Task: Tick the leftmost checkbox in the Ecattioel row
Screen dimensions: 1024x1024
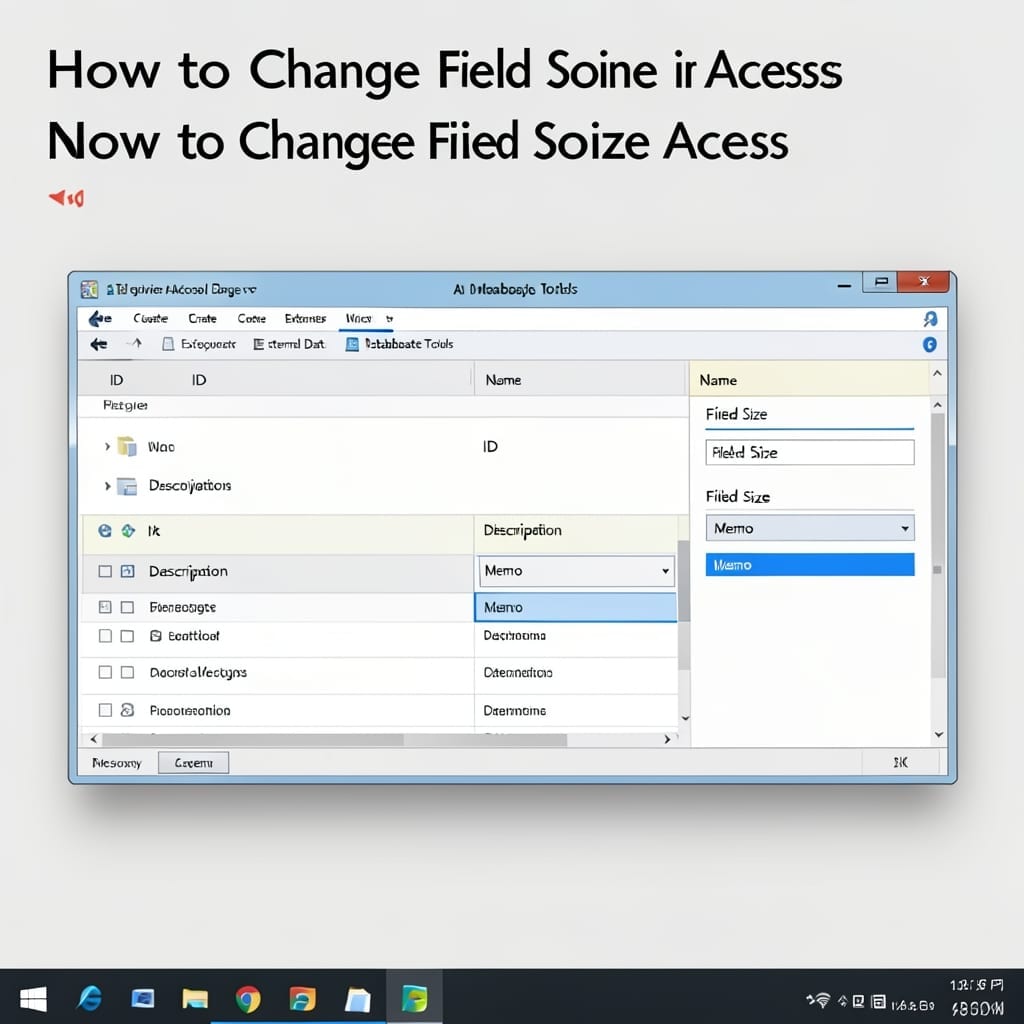Action: [104, 635]
